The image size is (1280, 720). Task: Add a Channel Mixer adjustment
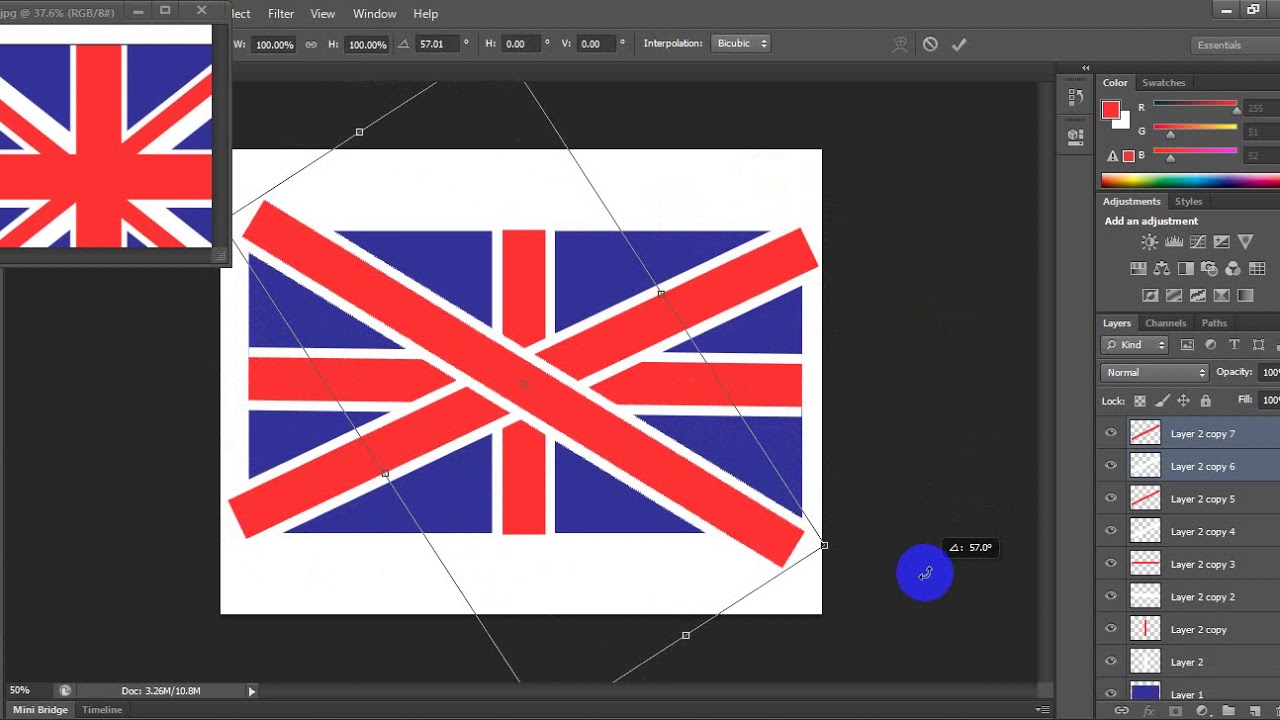[1233, 269]
